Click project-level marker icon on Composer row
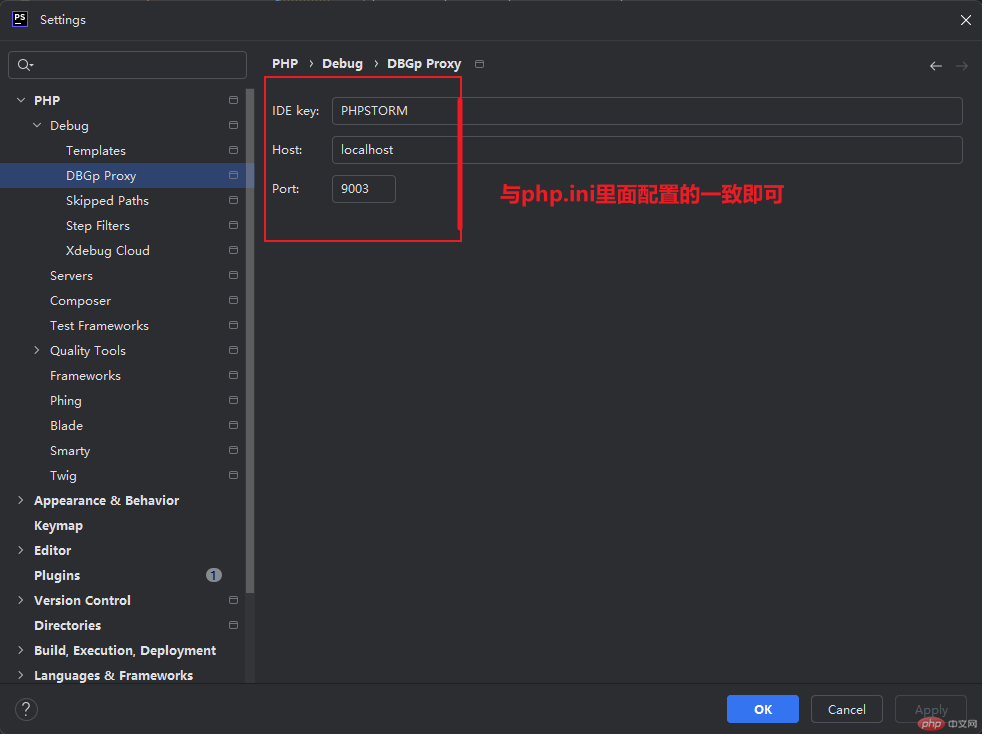982x734 pixels. [234, 300]
